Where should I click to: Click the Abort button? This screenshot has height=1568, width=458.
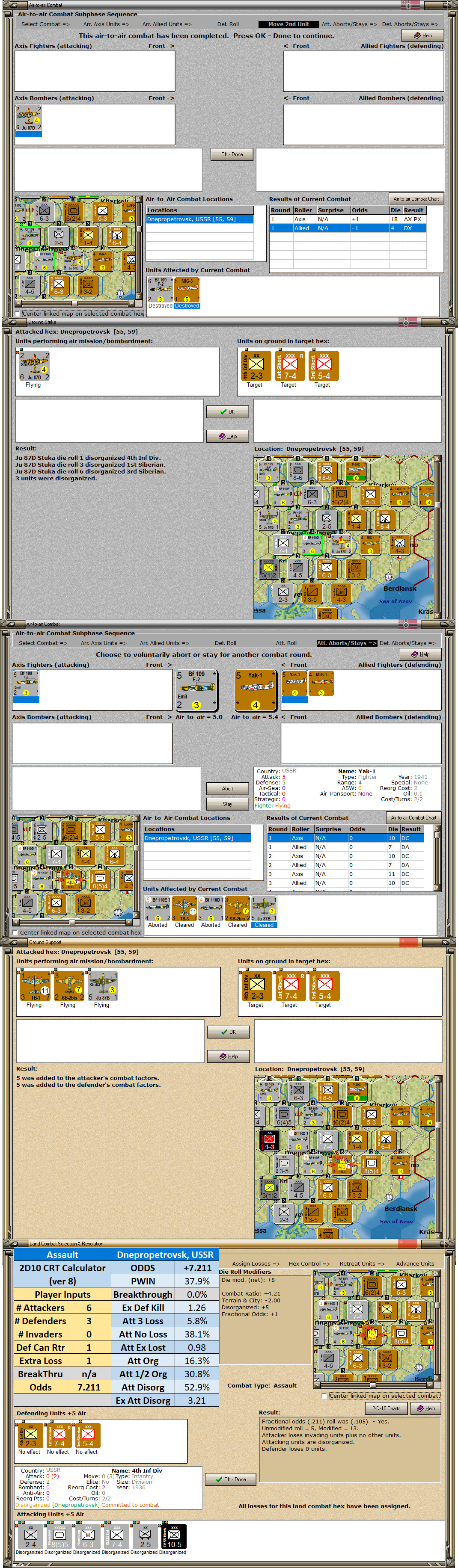pyautogui.click(x=227, y=788)
